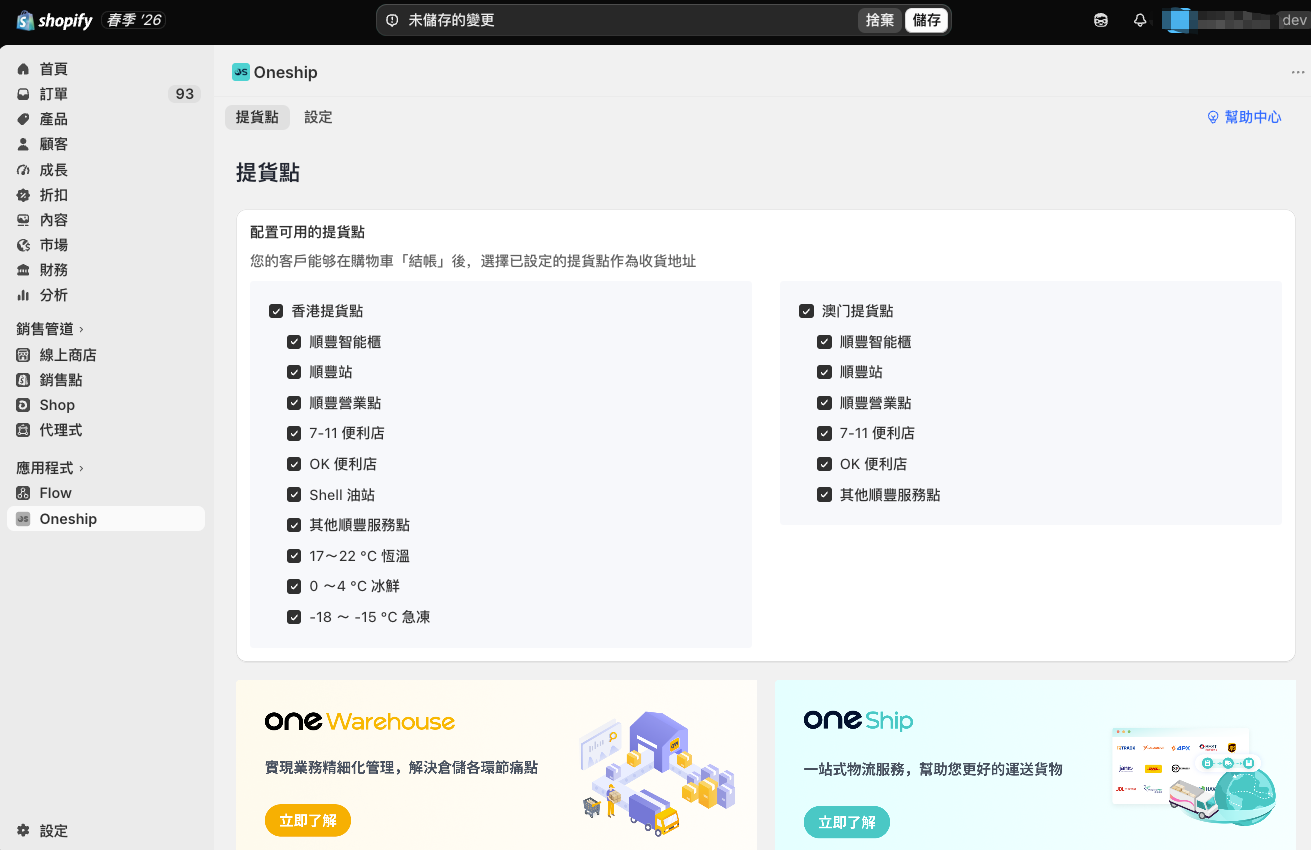Click the 其他順豐服務點 label under Hong Kong
The width and height of the screenshot is (1311, 850).
[x=359, y=525]
